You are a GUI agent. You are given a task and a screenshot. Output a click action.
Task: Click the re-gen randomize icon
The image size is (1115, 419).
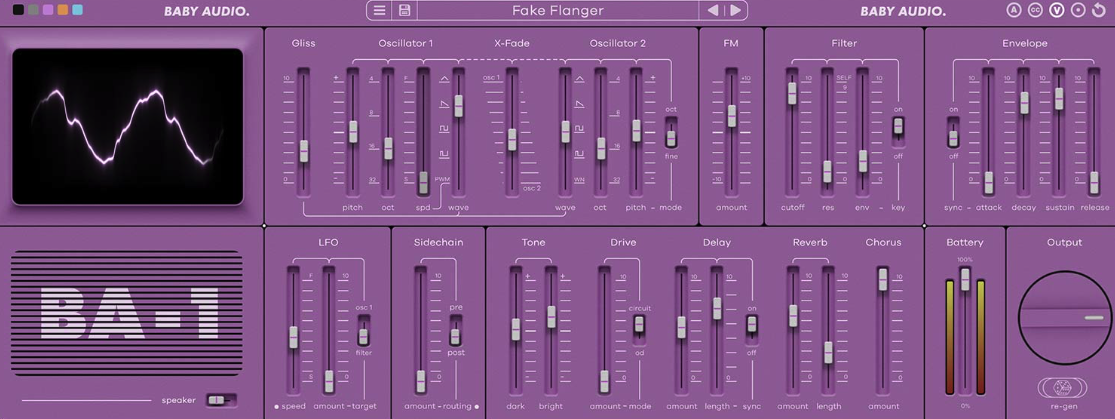pos(1064,388)
